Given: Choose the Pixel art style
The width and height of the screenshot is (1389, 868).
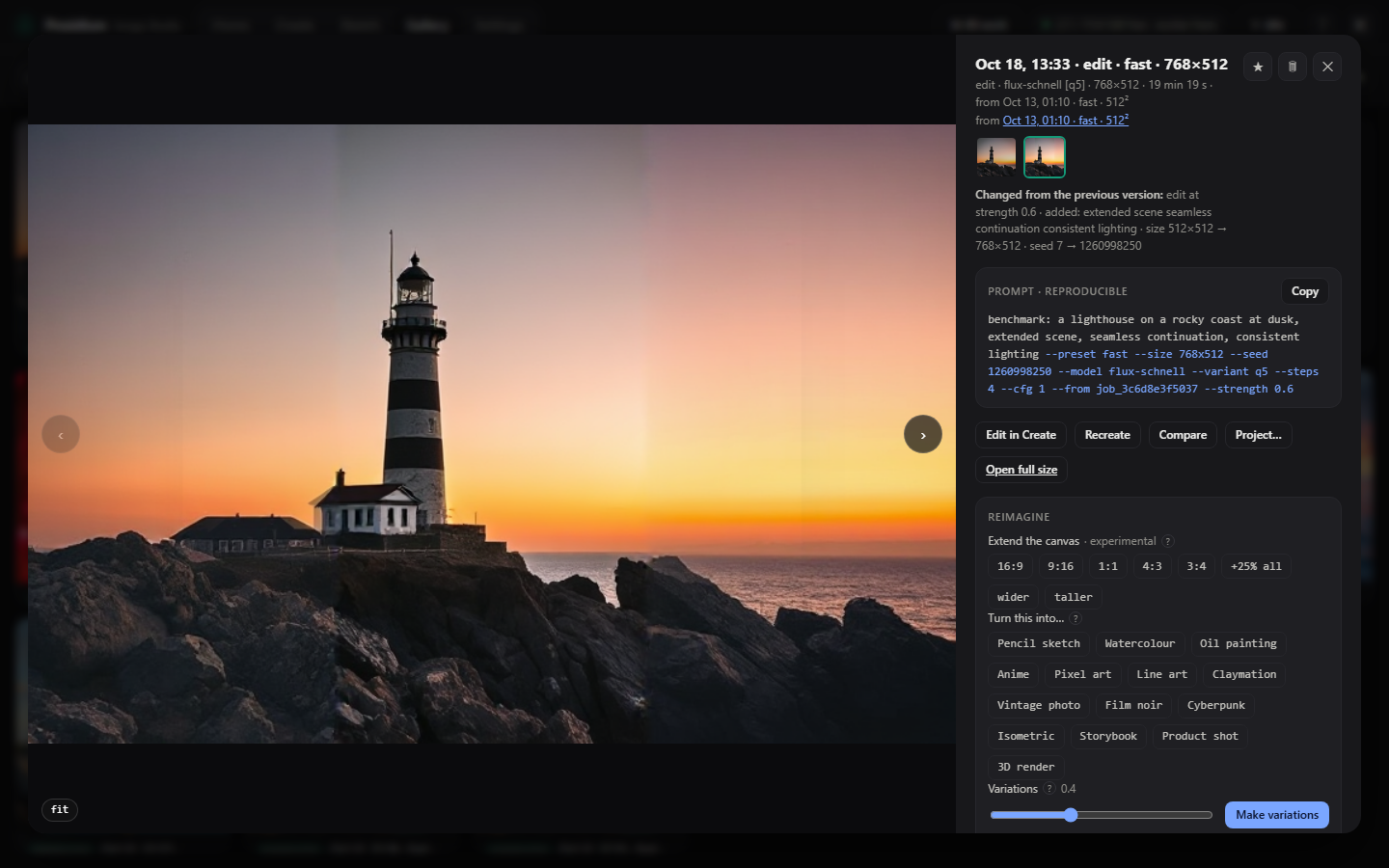Looking at the screenshot, I should [x=1082, y=674].
